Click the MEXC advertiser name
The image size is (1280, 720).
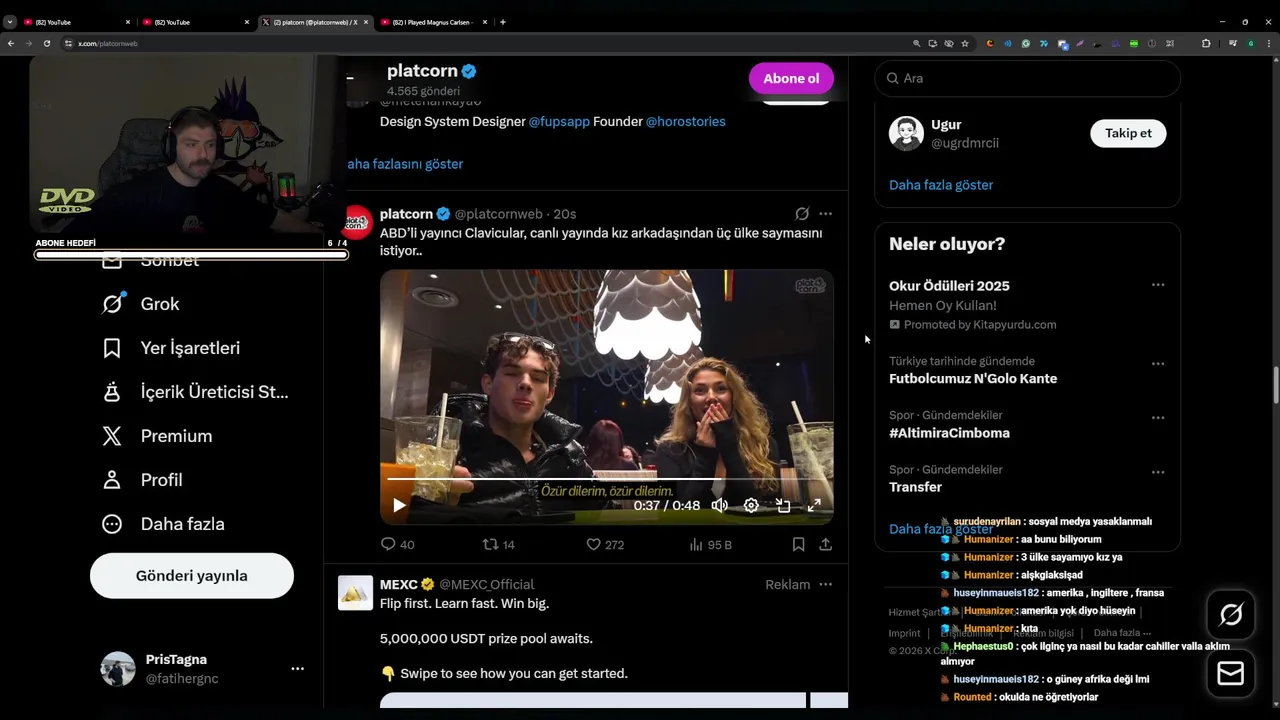398,584
